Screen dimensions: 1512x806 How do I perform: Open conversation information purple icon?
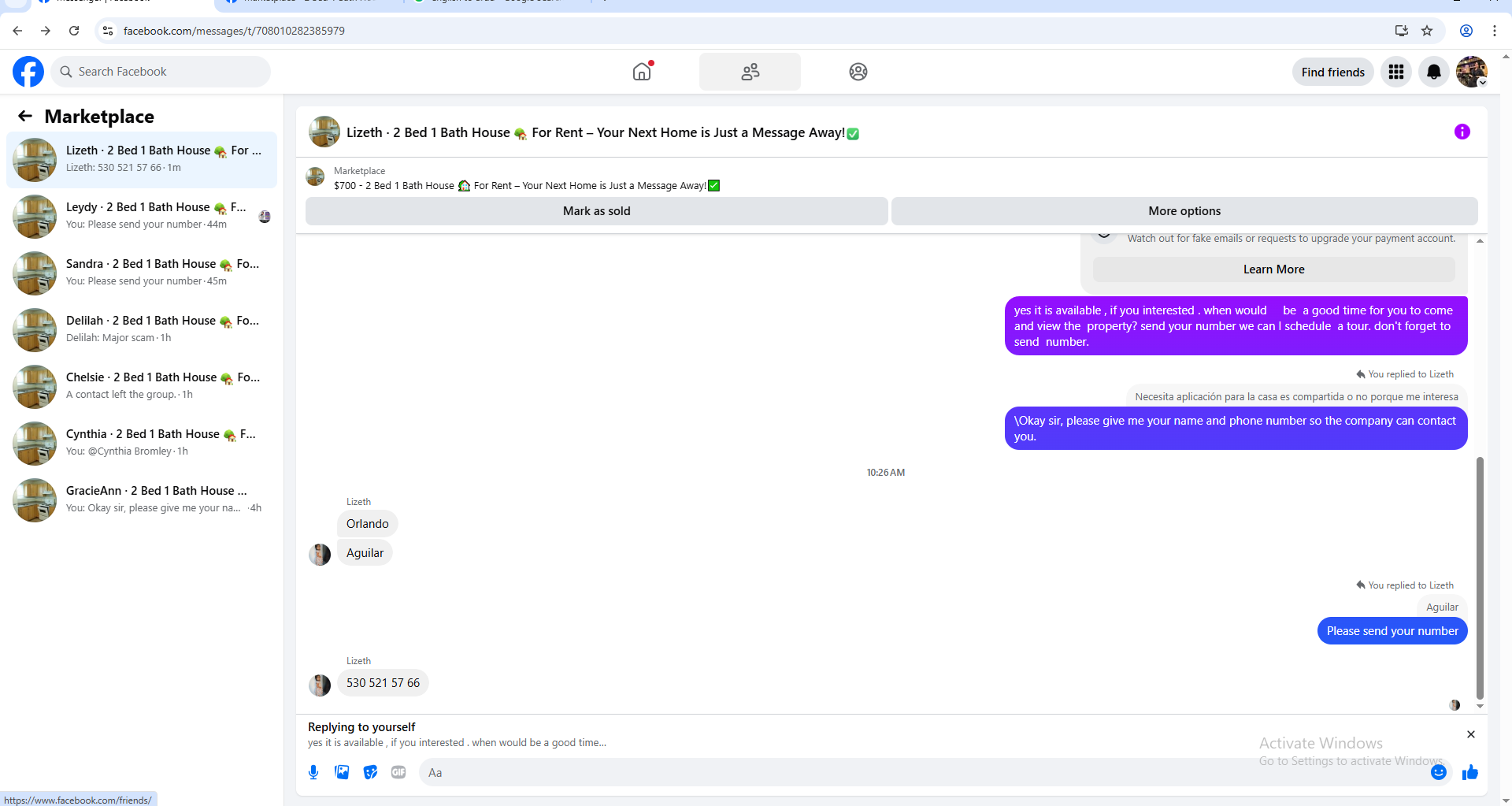coord(1462,132)
